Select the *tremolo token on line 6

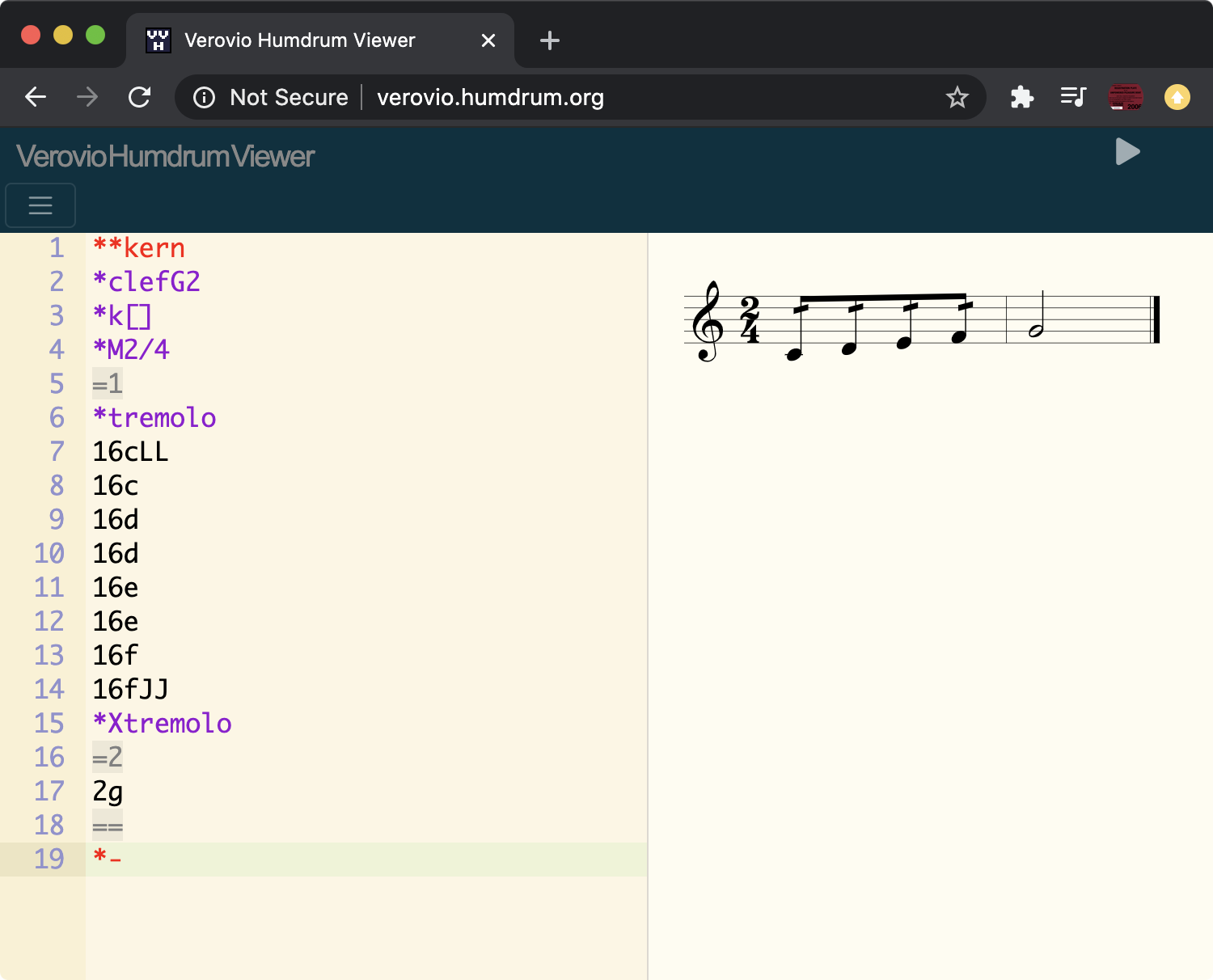[154, 417]
